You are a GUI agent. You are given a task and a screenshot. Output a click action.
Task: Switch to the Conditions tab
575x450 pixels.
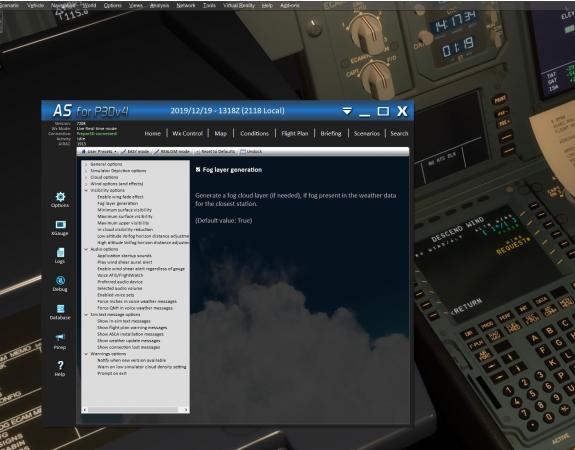[x=254, y=133]
